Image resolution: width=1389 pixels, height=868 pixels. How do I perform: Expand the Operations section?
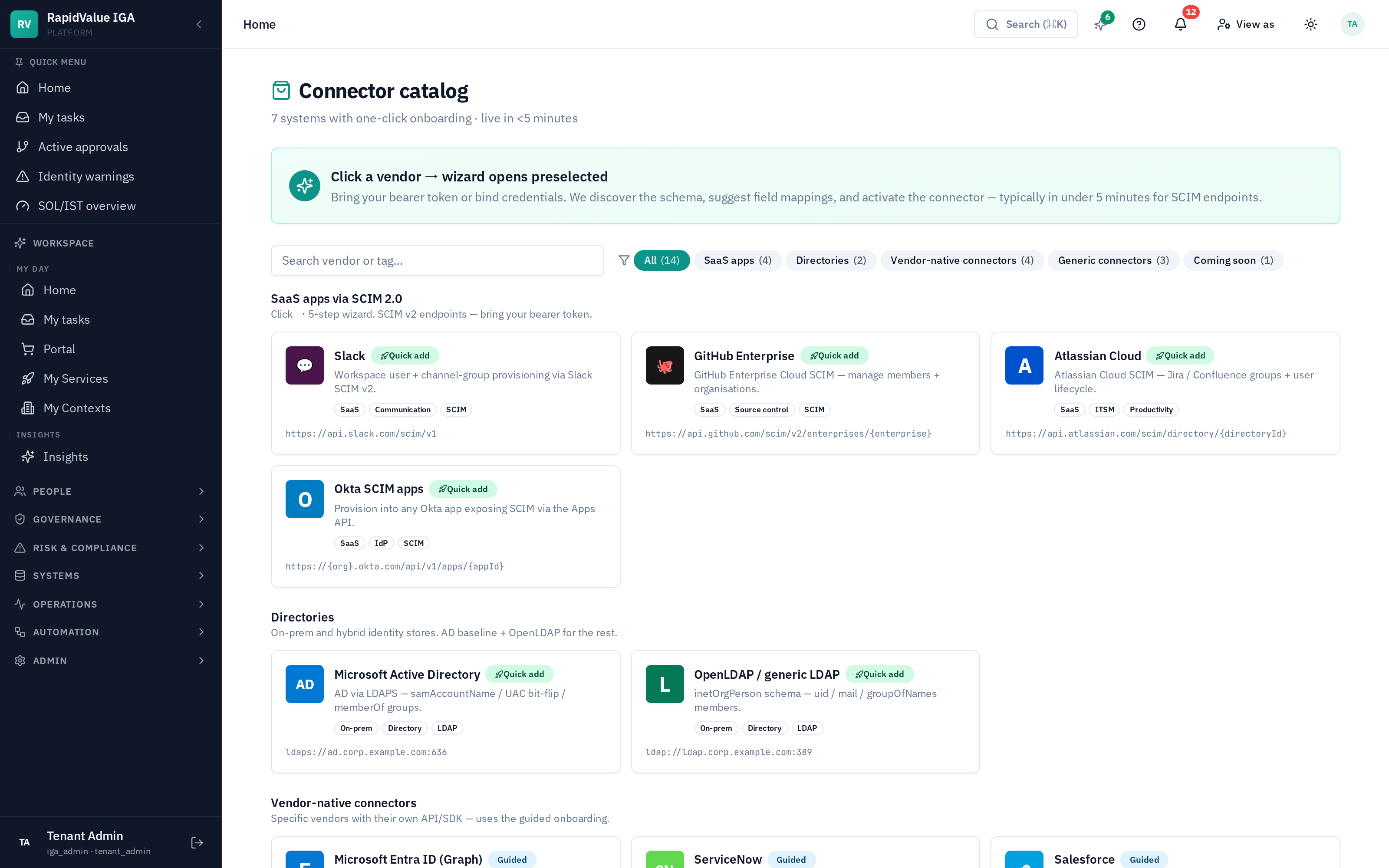pyautogui.click(x=111, y=604)
